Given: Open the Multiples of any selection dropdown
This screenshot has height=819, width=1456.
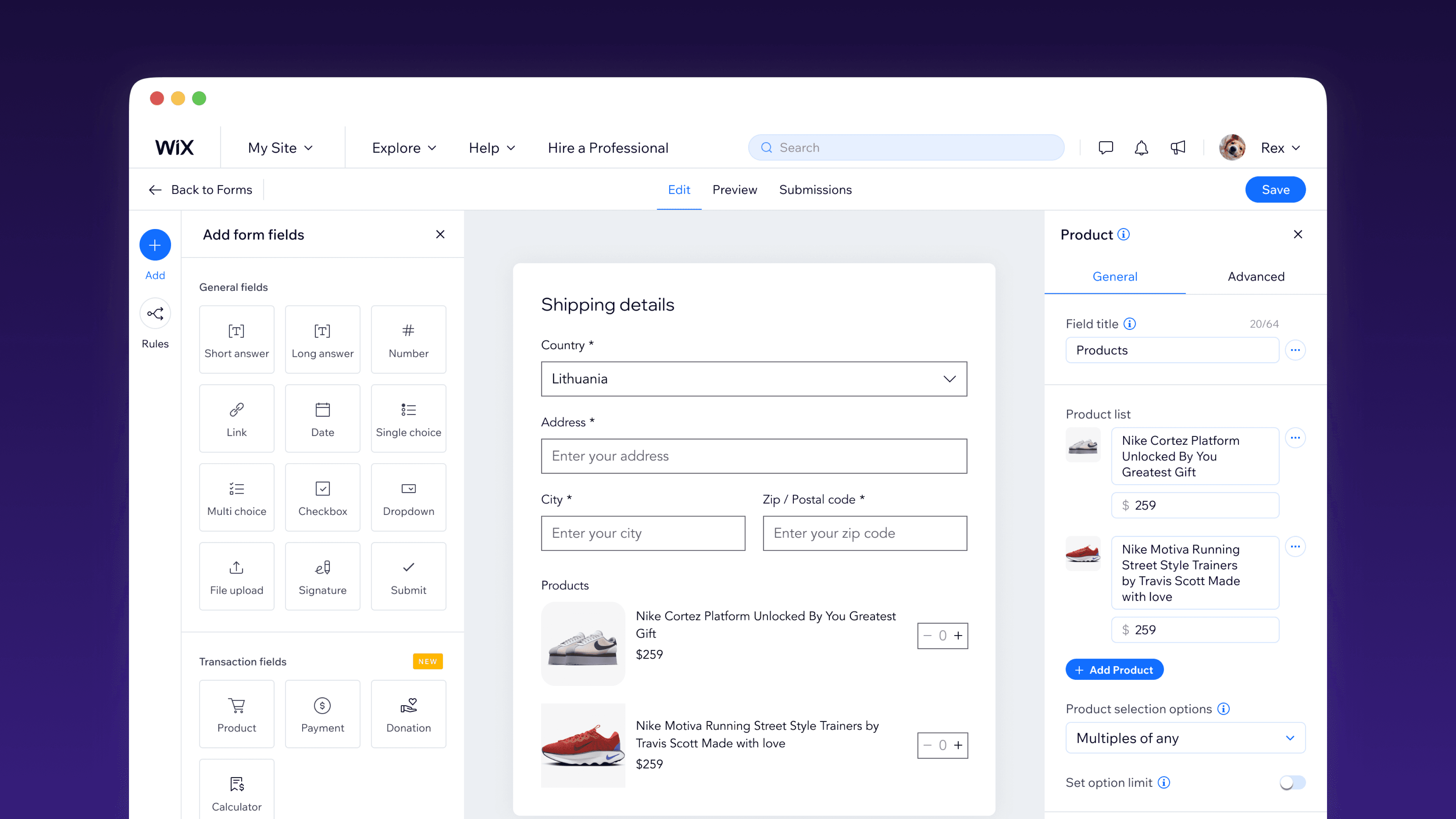Looking at the screenshot, I should click(1185, 737).
